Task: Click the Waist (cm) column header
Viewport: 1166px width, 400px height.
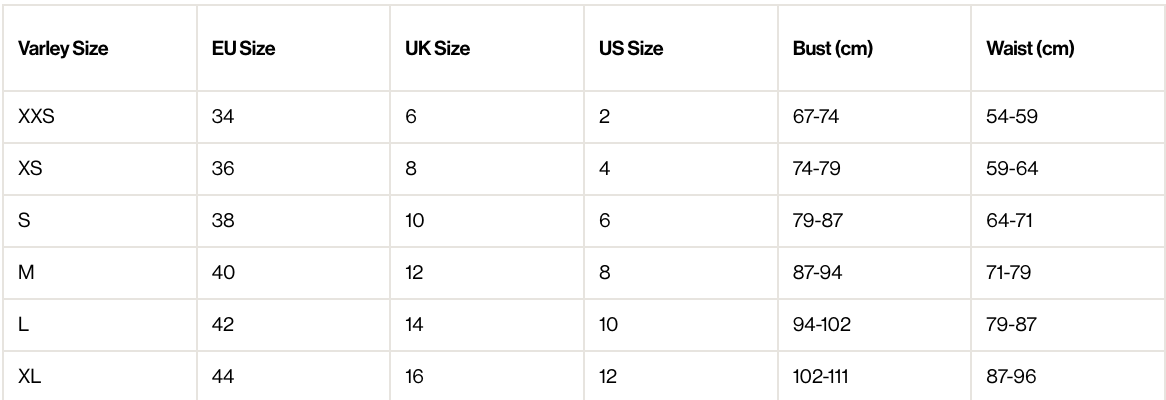Action: point(1023,49)
